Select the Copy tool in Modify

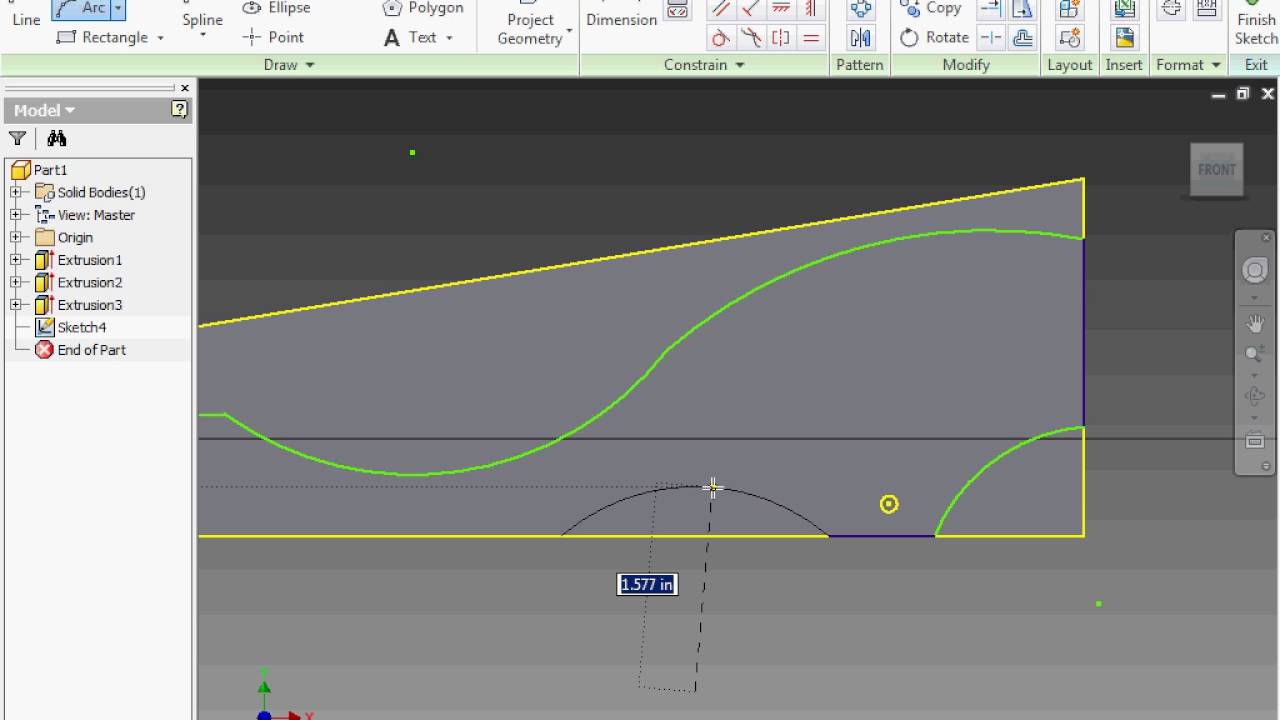[931, 8]
